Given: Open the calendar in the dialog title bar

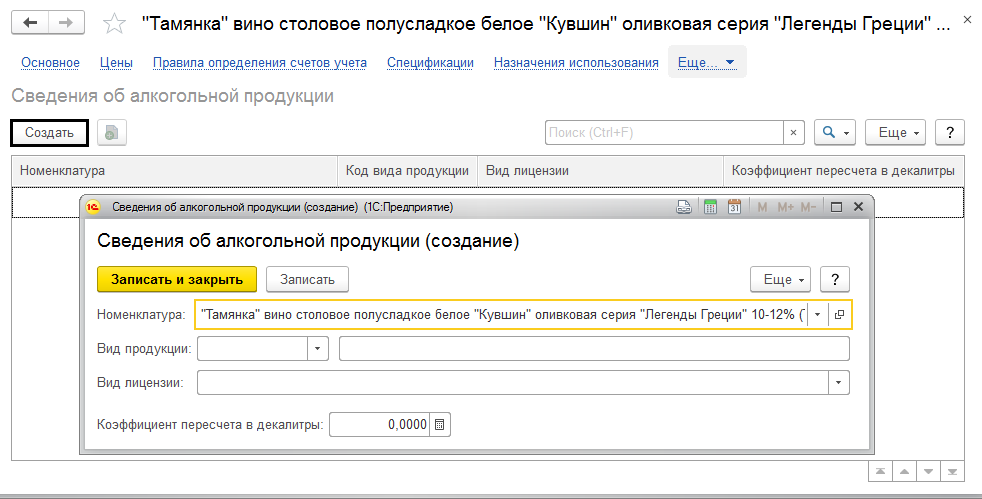Looking at the screenshot, I should click(x=734, y=207).
